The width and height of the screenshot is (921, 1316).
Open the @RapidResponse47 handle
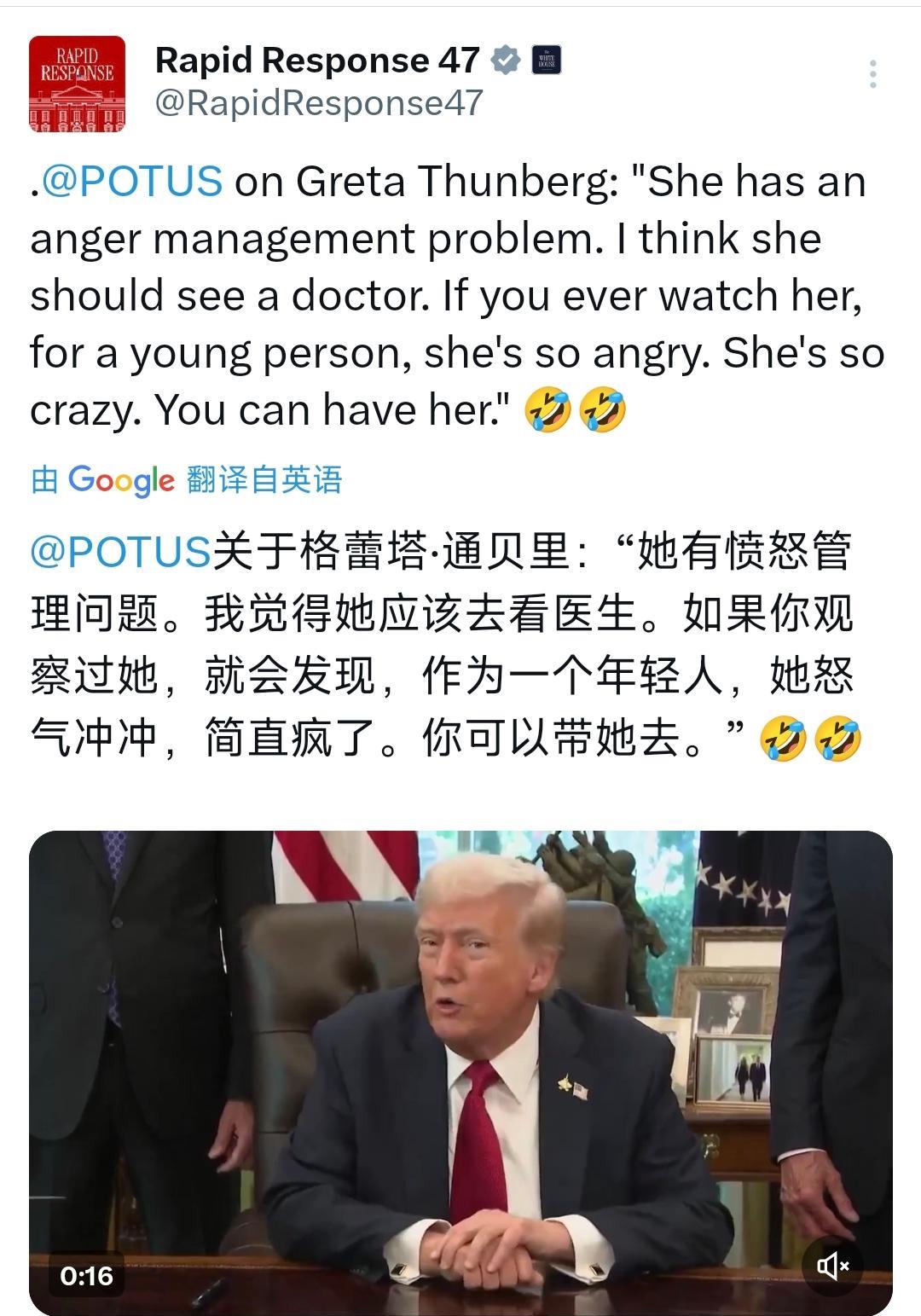319,102
